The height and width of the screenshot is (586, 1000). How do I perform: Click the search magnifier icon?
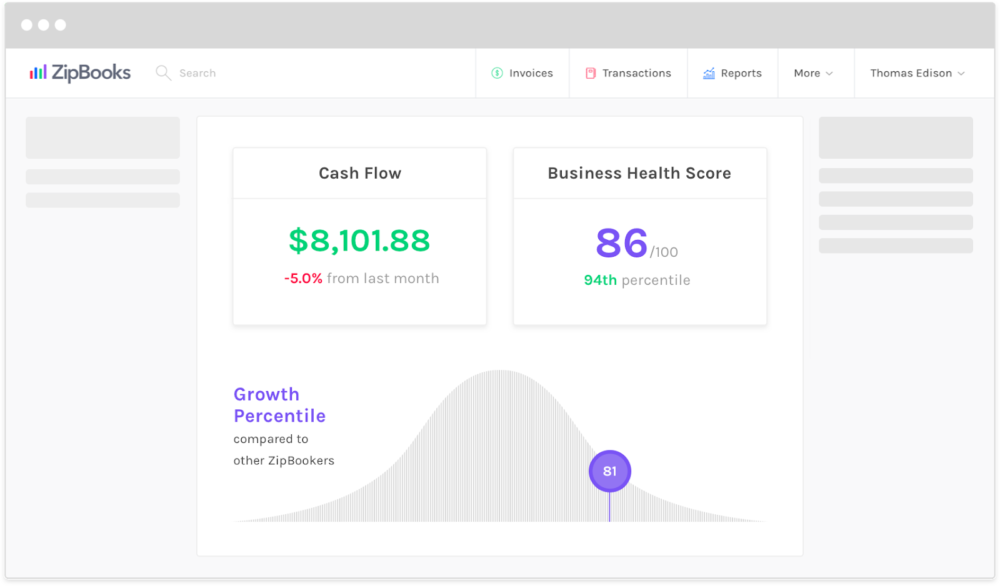pyautogui.click(x=163, y=73)
